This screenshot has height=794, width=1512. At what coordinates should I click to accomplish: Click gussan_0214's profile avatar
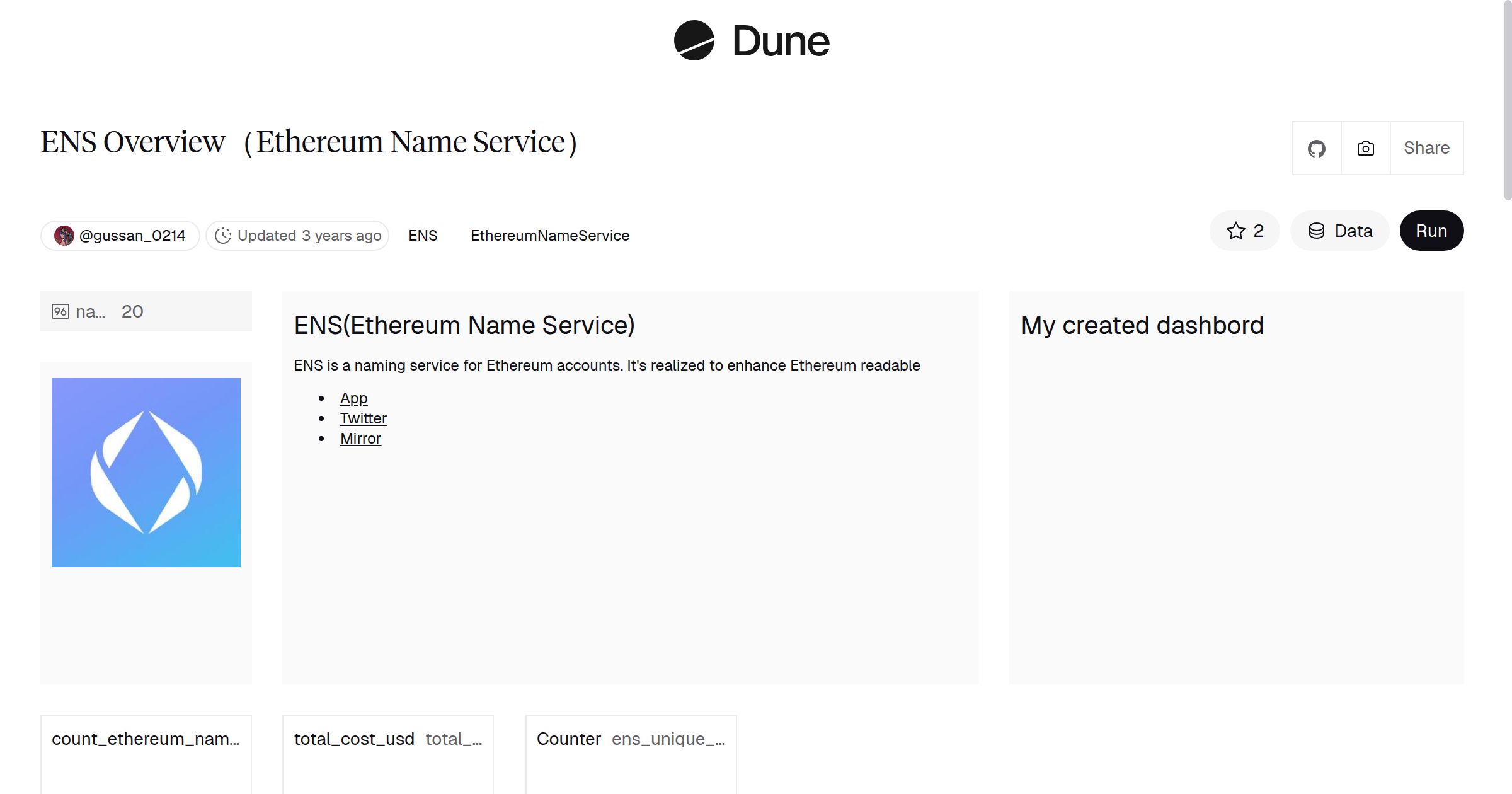pyautogui.click(x=64, y=235)
